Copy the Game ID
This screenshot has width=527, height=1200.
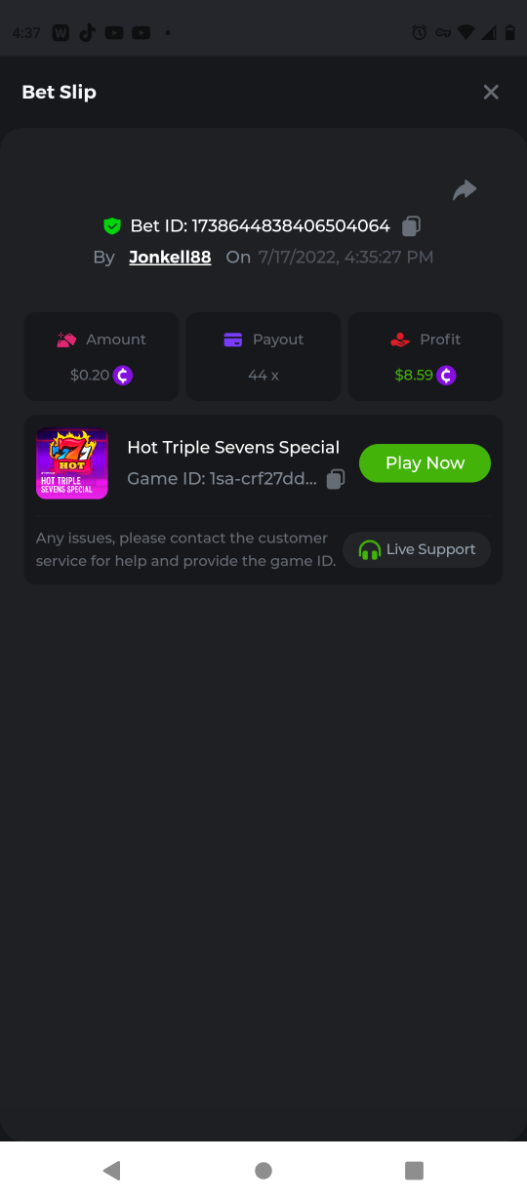click(336, 479)
